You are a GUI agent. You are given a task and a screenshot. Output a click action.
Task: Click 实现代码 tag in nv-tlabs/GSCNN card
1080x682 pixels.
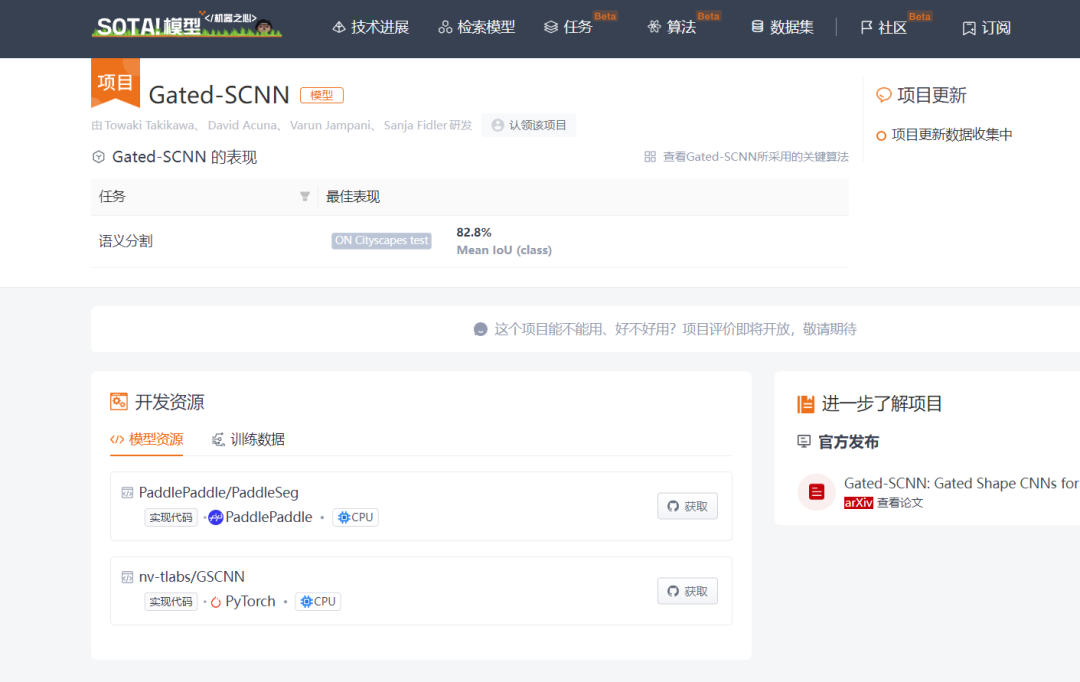(x=171, y=601)
